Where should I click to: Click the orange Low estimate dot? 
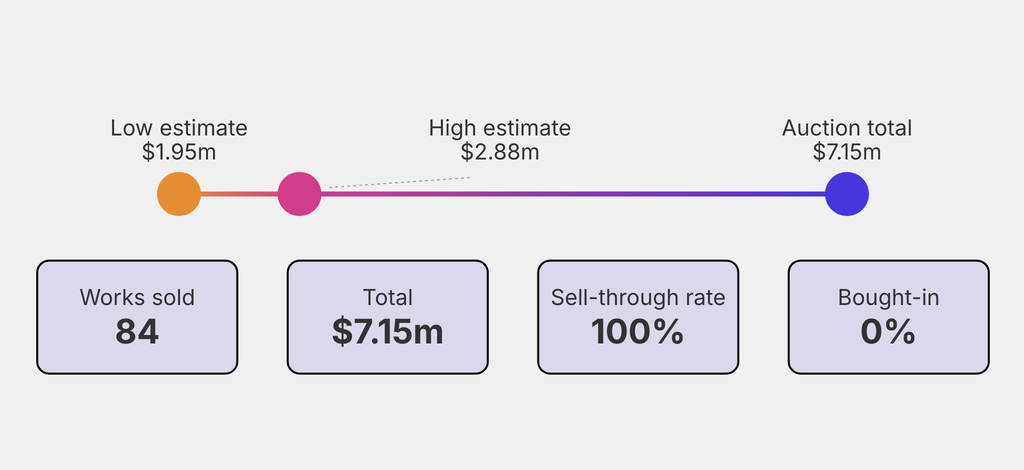tap(179, 194)
